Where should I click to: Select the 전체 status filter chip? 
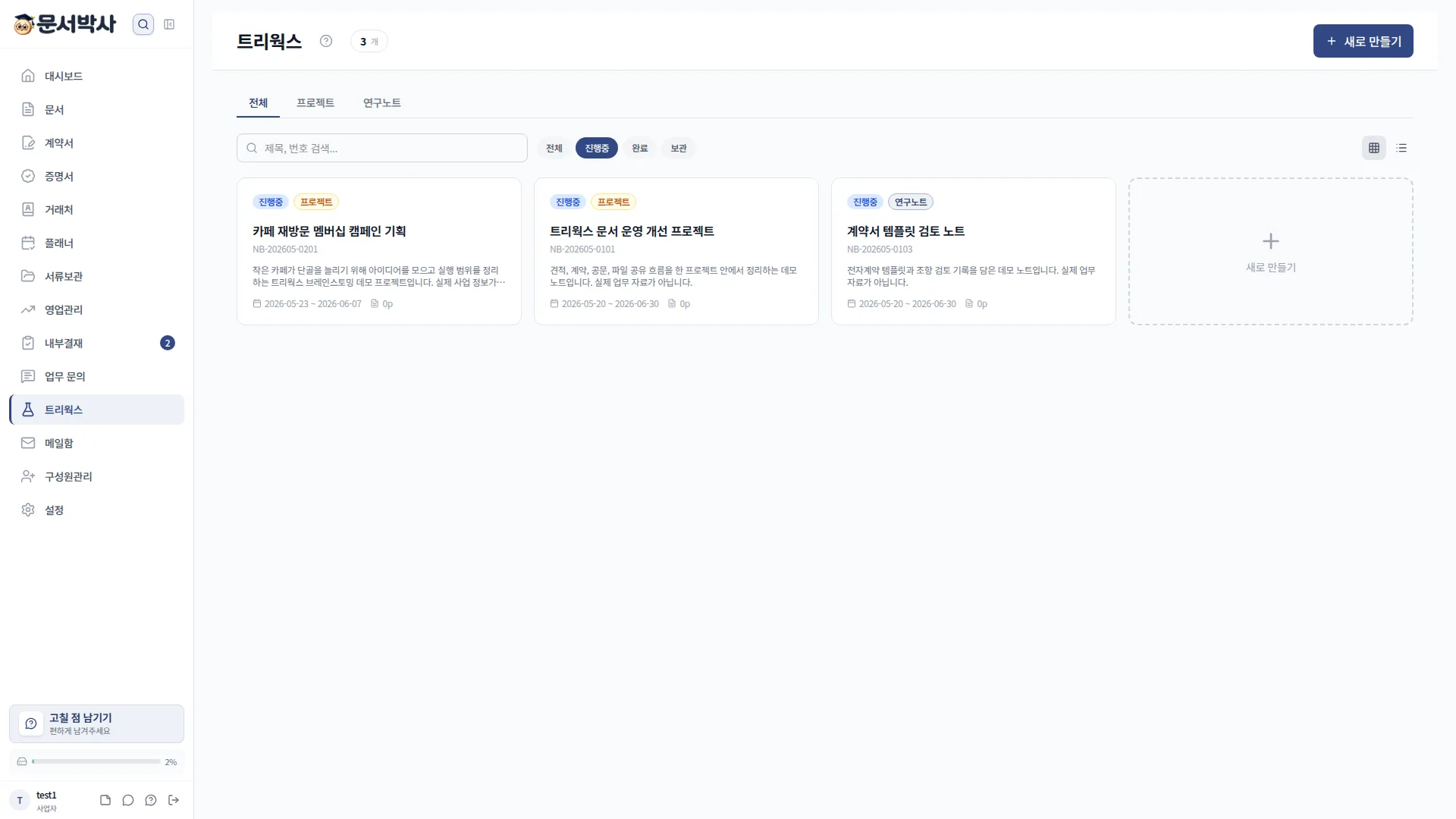[554, 148]
